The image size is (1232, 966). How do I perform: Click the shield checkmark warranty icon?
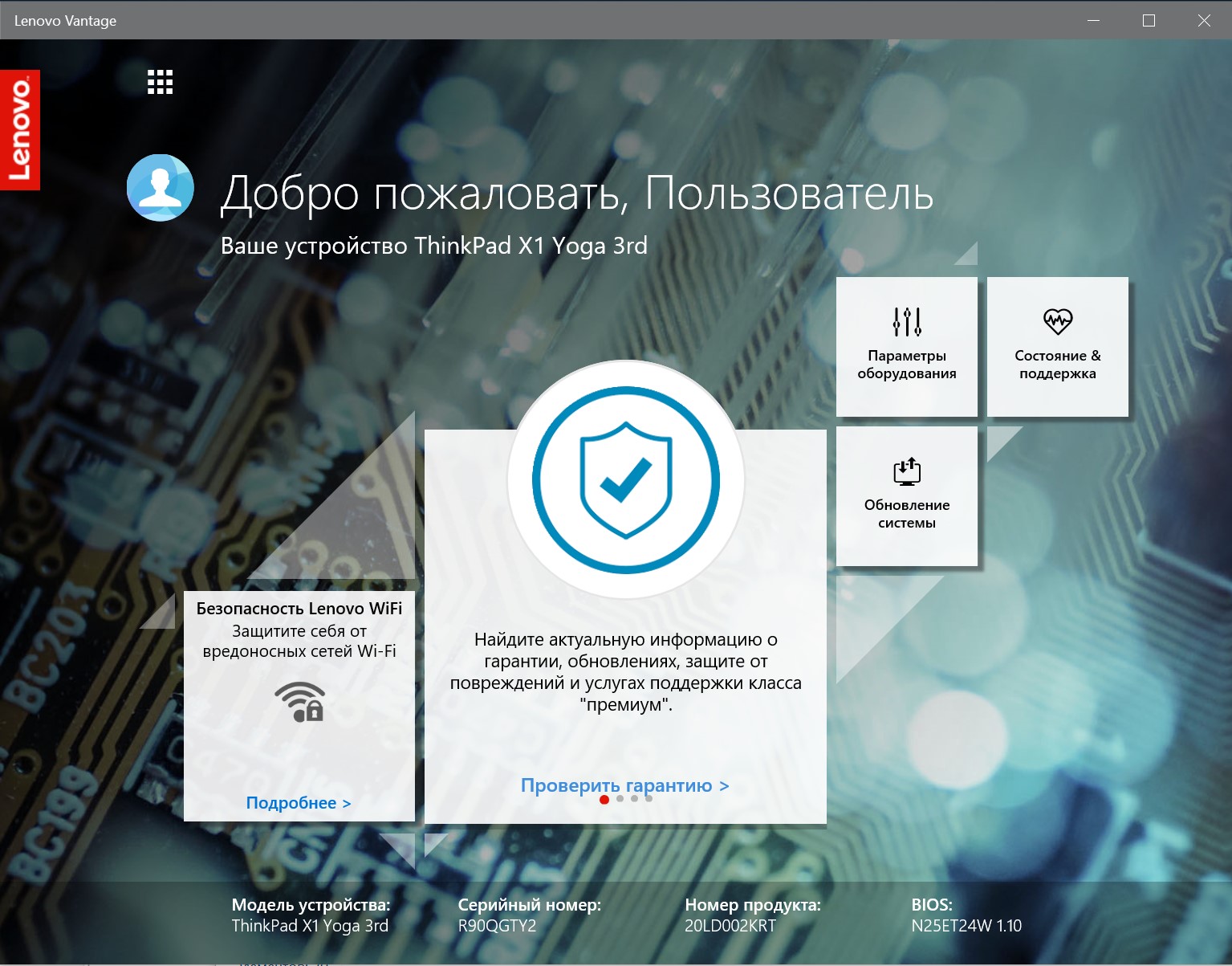tap(626, 480)
